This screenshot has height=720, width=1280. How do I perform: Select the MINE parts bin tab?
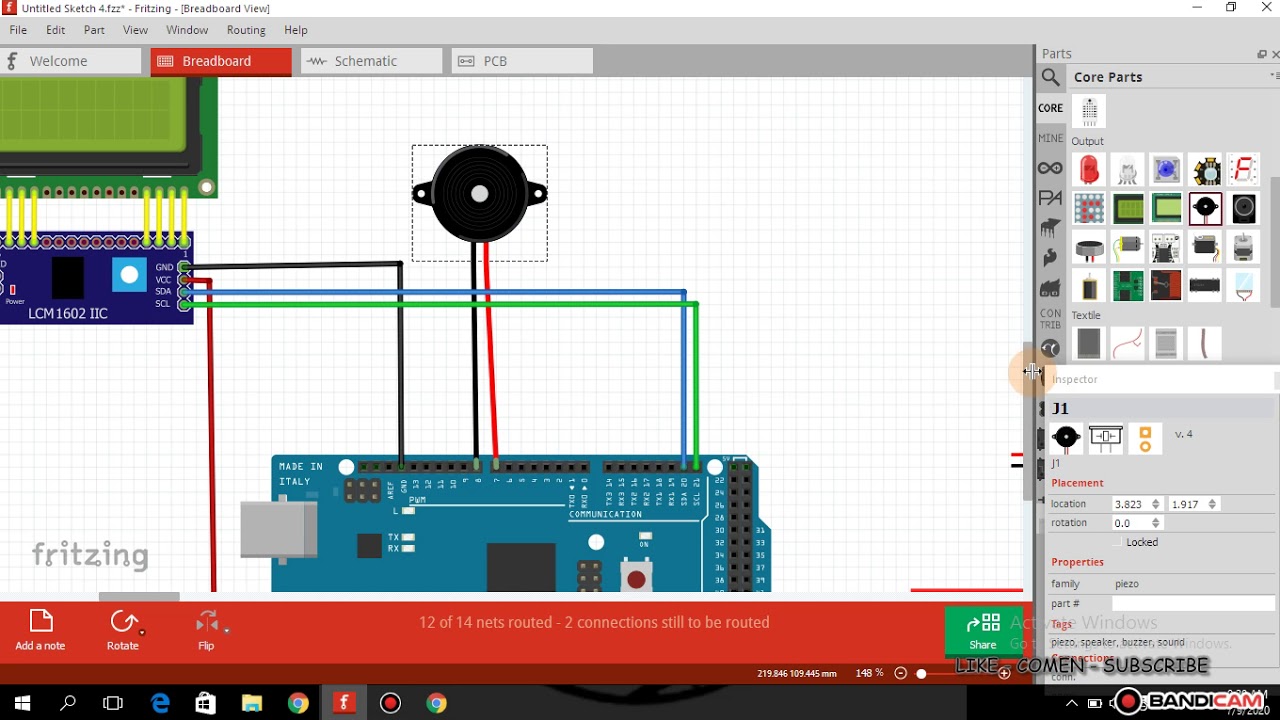(1050, 138)
